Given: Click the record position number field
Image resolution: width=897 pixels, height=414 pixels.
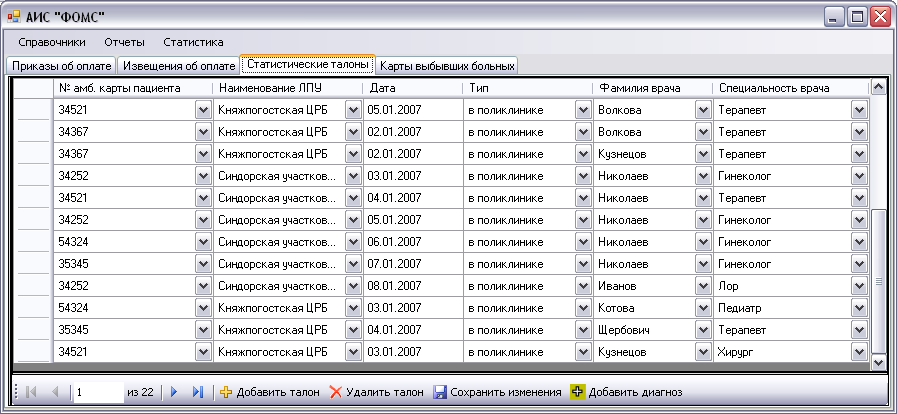Looking at the screenshot, I should click(x=98, y=392).
